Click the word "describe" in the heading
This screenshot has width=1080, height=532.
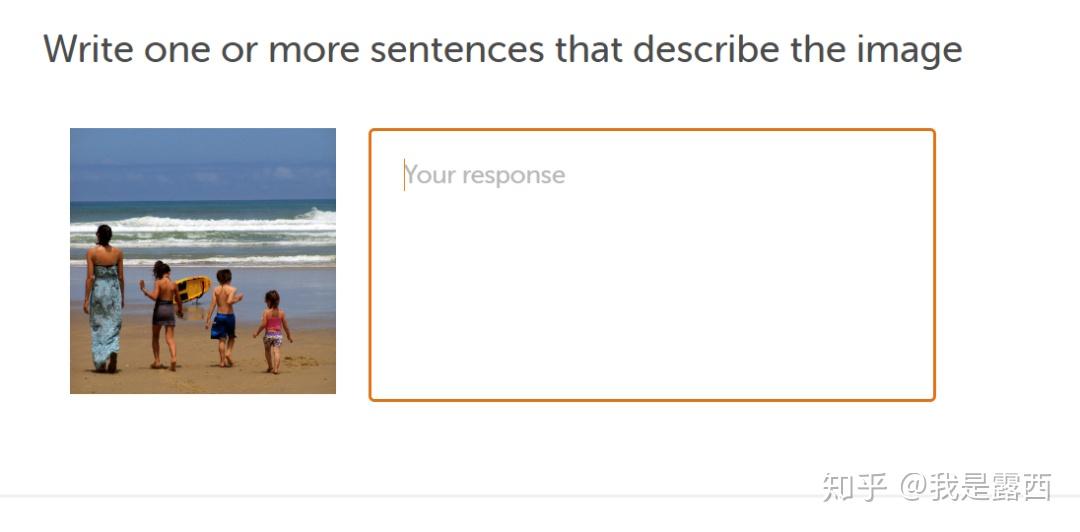(x=705, y=50)
